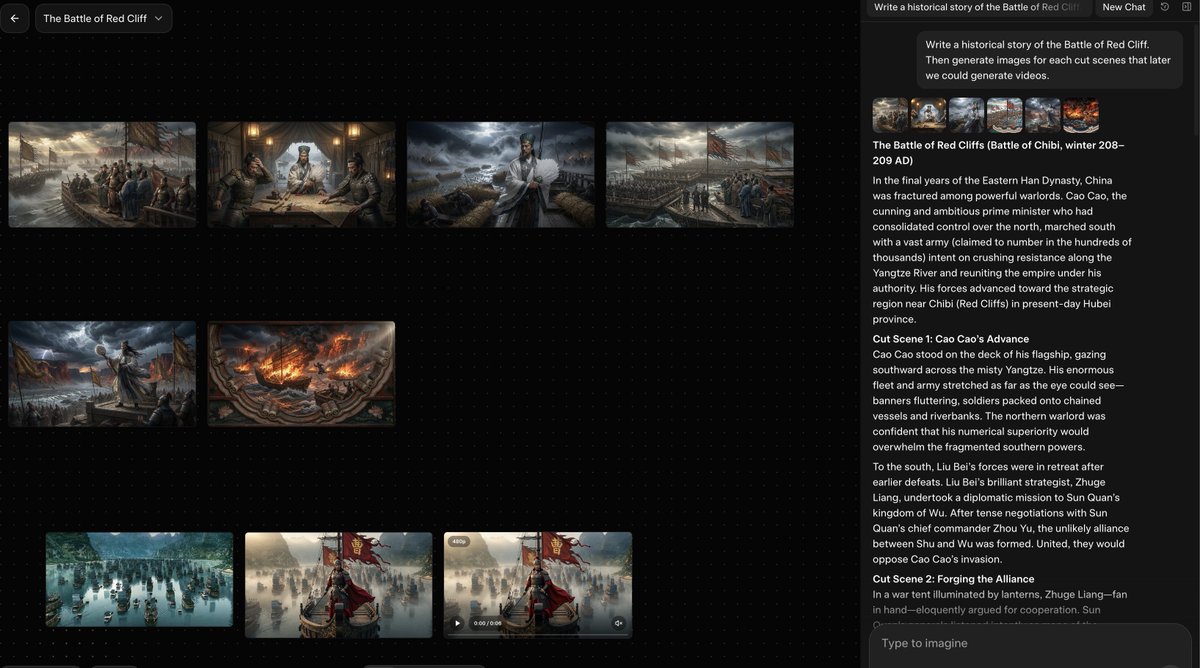
Task: Select the lightning storm figure canvas image
Action: pyautogui.click(x=102, y=373)
